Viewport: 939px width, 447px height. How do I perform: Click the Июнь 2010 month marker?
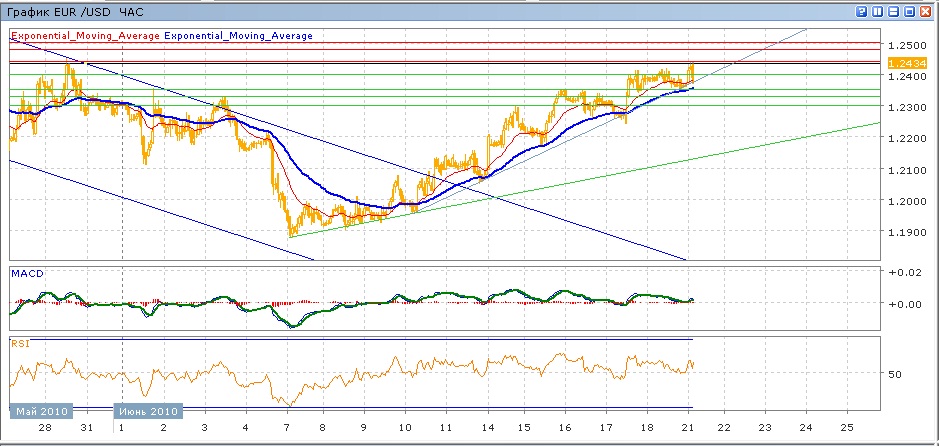coord(148,411)
